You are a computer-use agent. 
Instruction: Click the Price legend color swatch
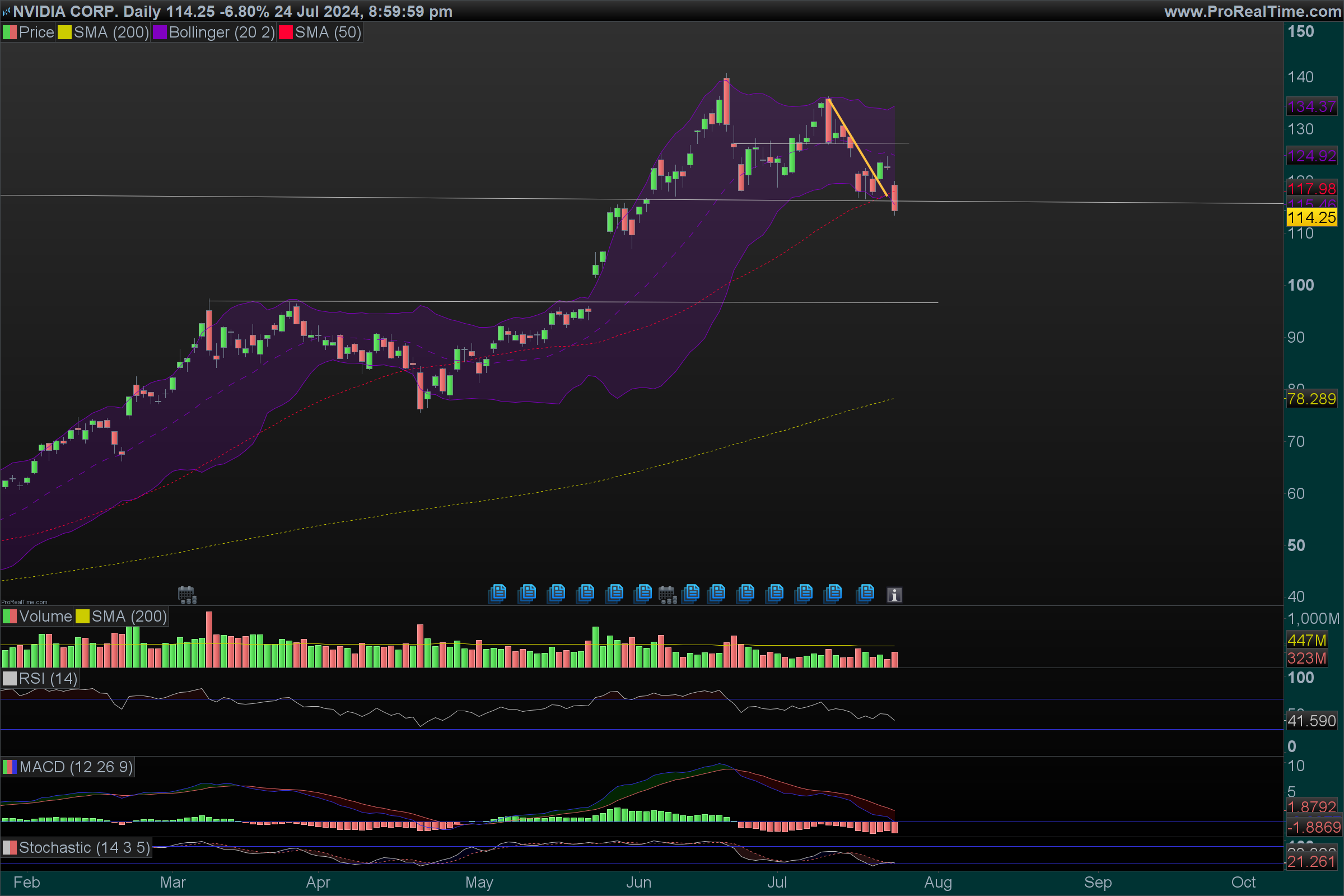coord(10,32)
